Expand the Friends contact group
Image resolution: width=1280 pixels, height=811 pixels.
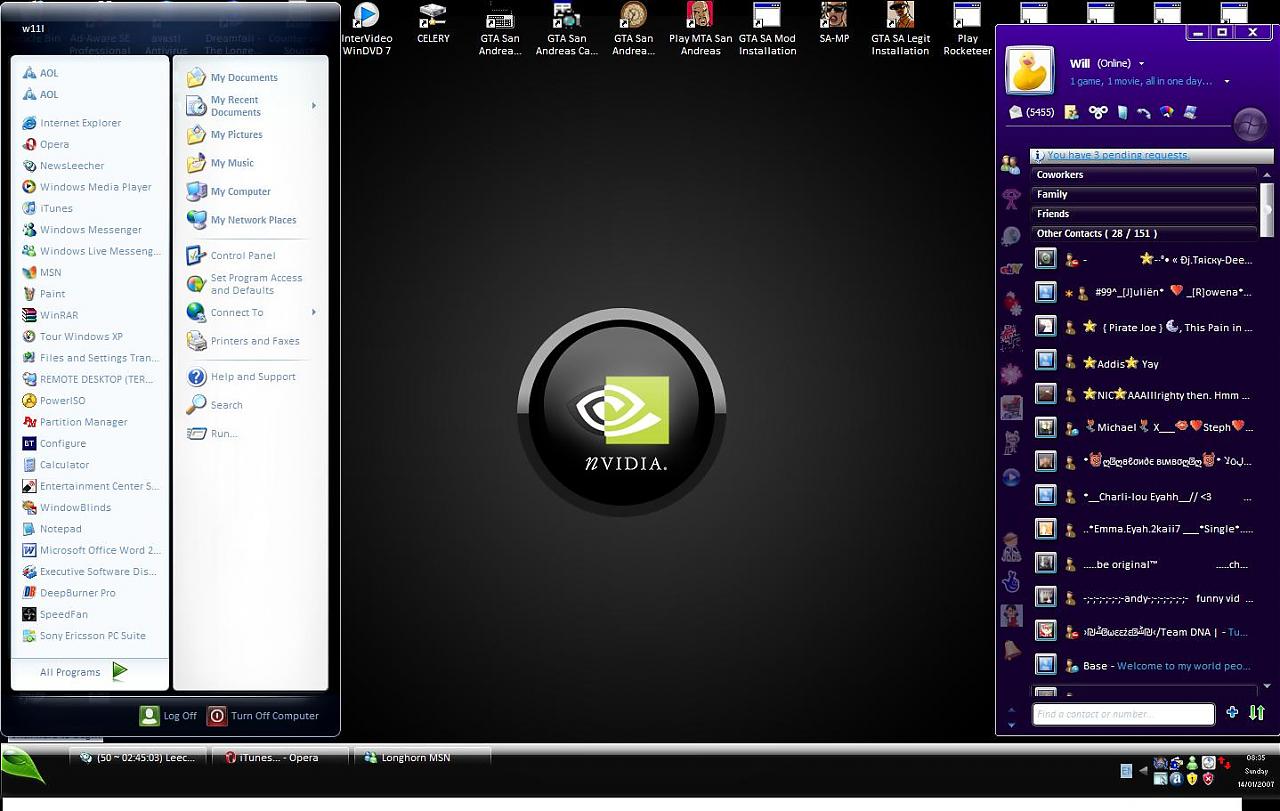pos(1143,214)
